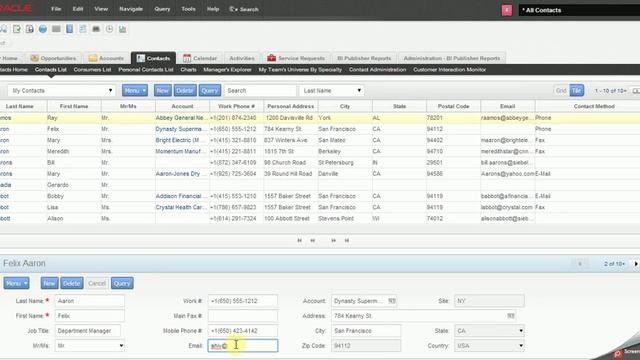
Task: Go to first record set in list pager
Action: [300, 240]
